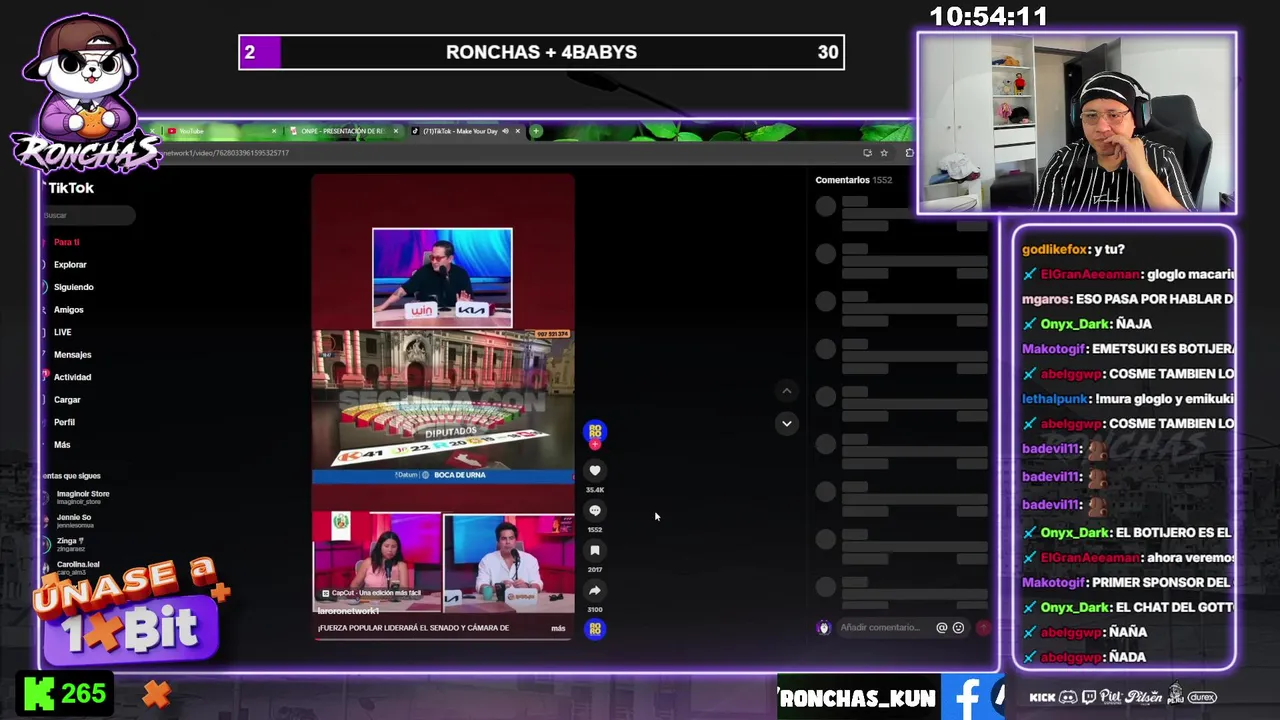Open Explorar in TikTok sidebar
This screenshot has height=720, width=1280.
tap(70, 265)
